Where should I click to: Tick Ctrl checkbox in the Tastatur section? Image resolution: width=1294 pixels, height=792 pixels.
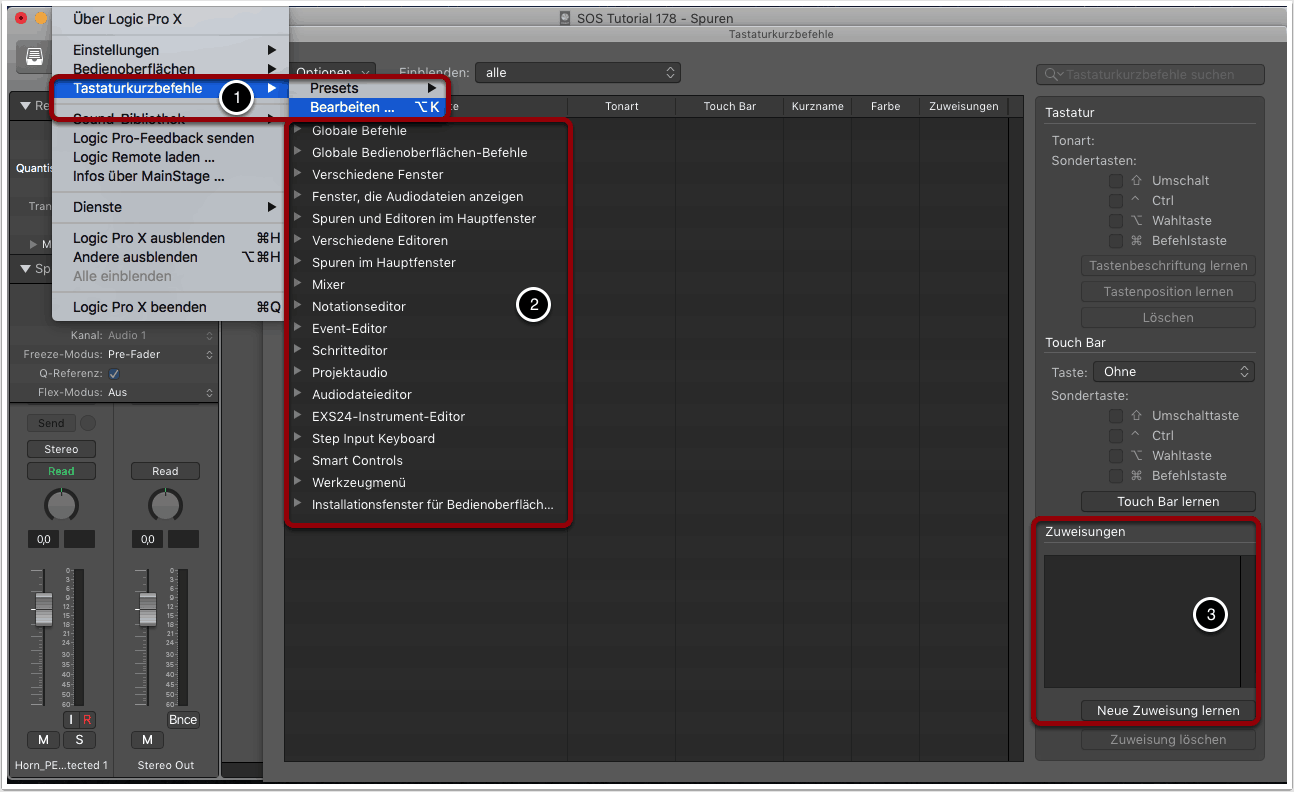click(x=1116, y=201)
